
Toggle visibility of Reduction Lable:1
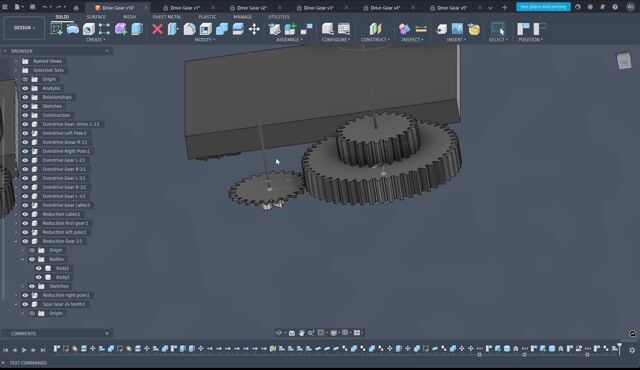25,214
